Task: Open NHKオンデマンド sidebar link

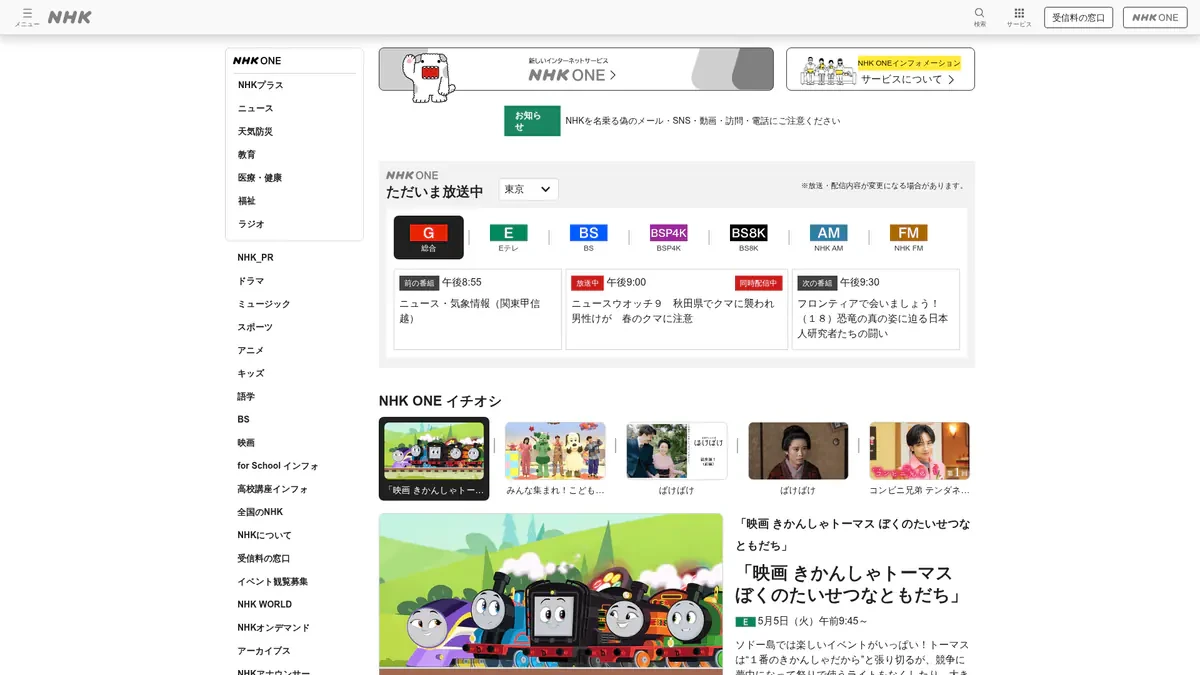Action: [274, 628]
